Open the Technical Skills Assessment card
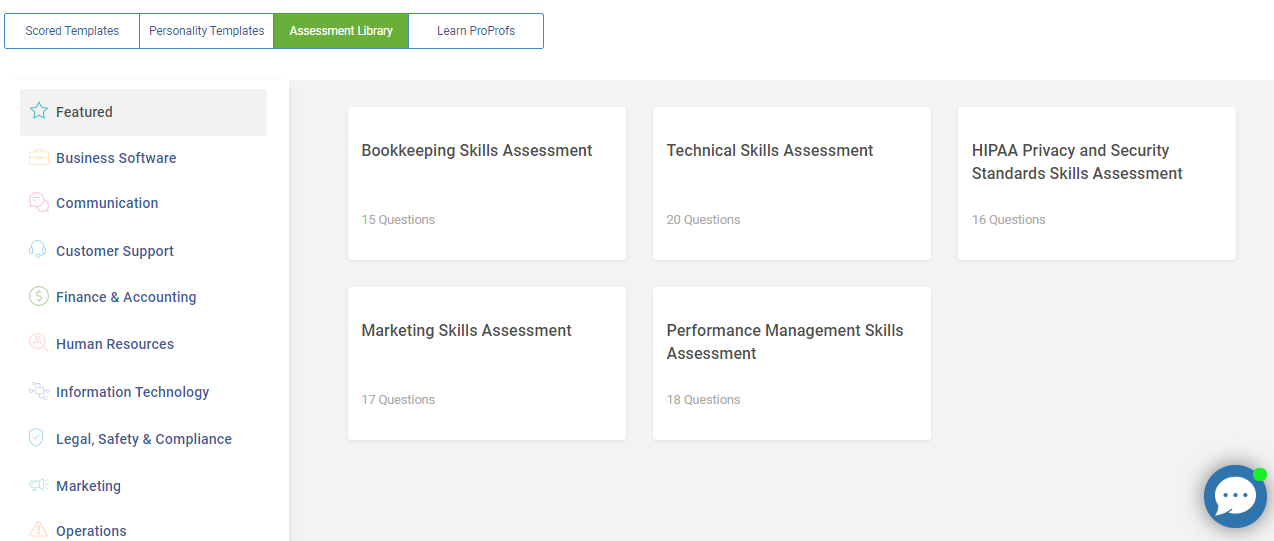The width and height of the screenshot is (1274, 541). (x=792, y=183)
